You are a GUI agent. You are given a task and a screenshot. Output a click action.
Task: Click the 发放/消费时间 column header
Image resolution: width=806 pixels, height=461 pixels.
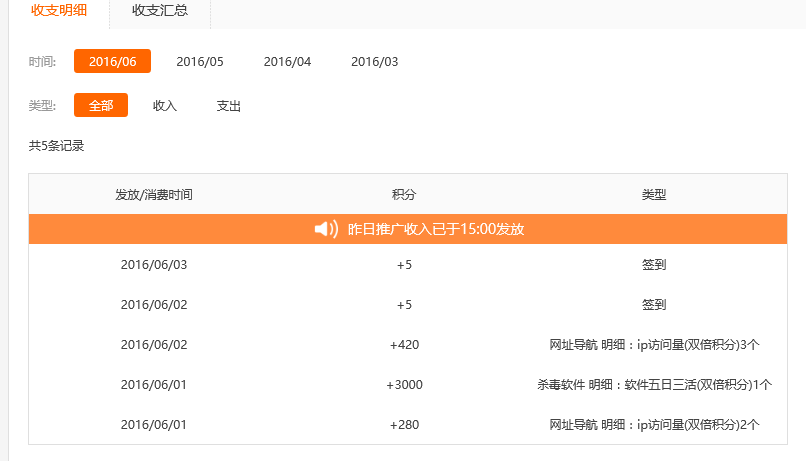(x=154, y=194)
